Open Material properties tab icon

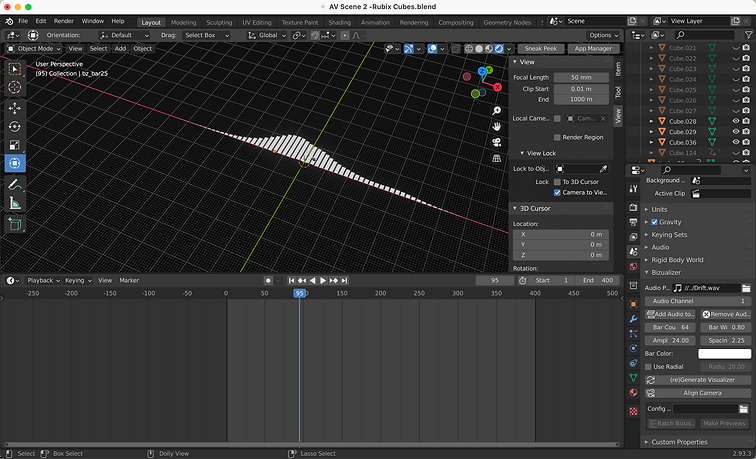pyautogui.click(x=634, y=392)
